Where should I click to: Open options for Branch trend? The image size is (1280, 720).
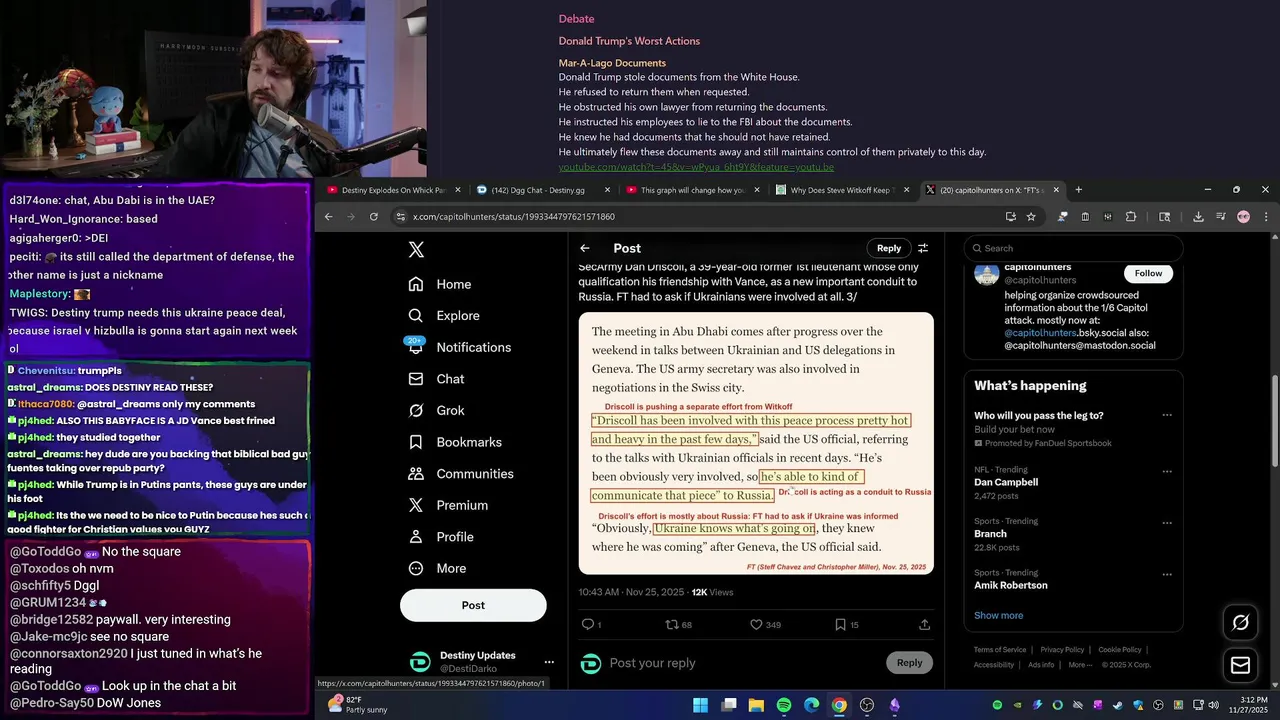pyautogui.click(x=1166, y=522)
